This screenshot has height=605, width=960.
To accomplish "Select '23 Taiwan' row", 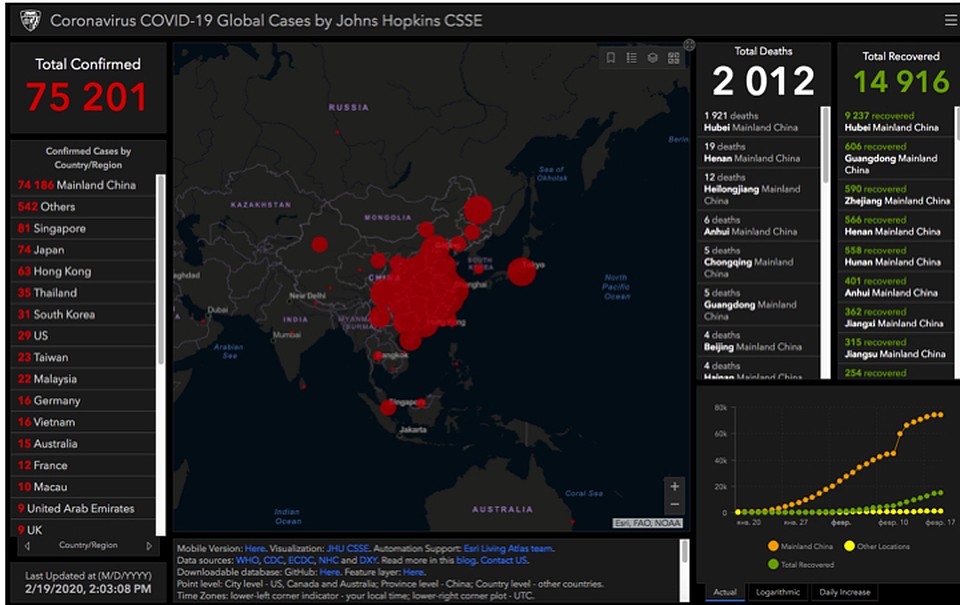I will pyautogui.click(x=83, y=357).
